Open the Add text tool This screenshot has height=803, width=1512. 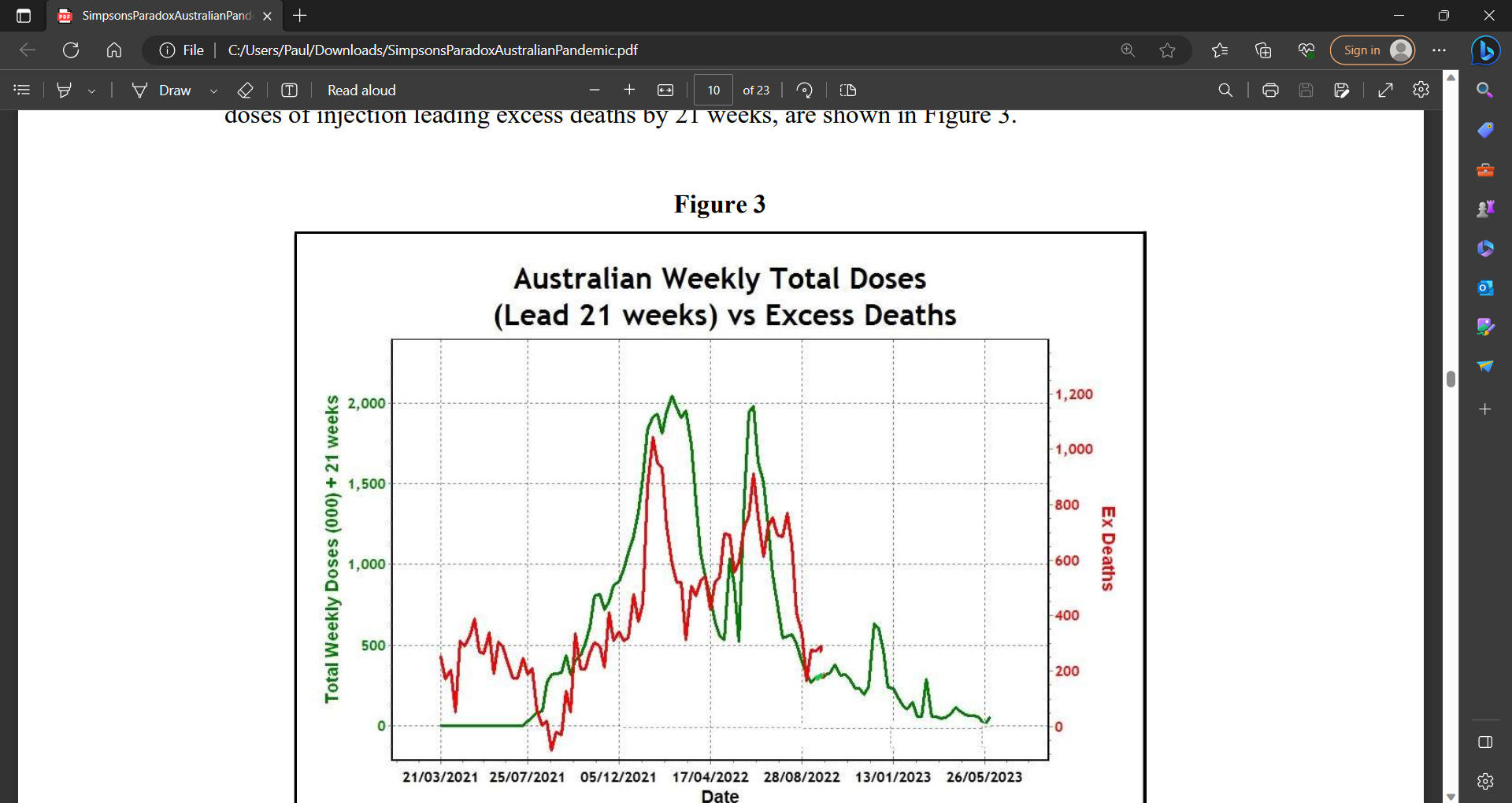pyautogui.click(x=289, y=90)
